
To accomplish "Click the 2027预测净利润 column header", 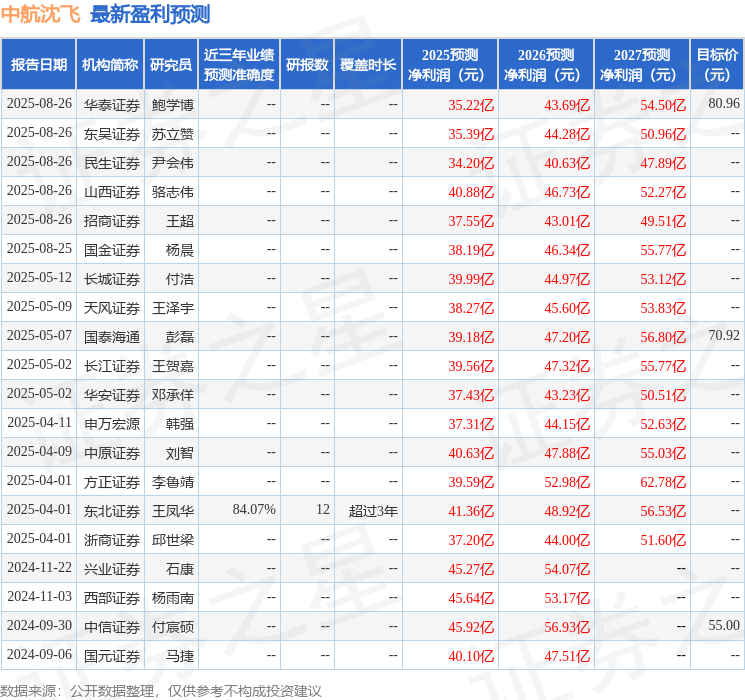I will click(x=641, y=64).
